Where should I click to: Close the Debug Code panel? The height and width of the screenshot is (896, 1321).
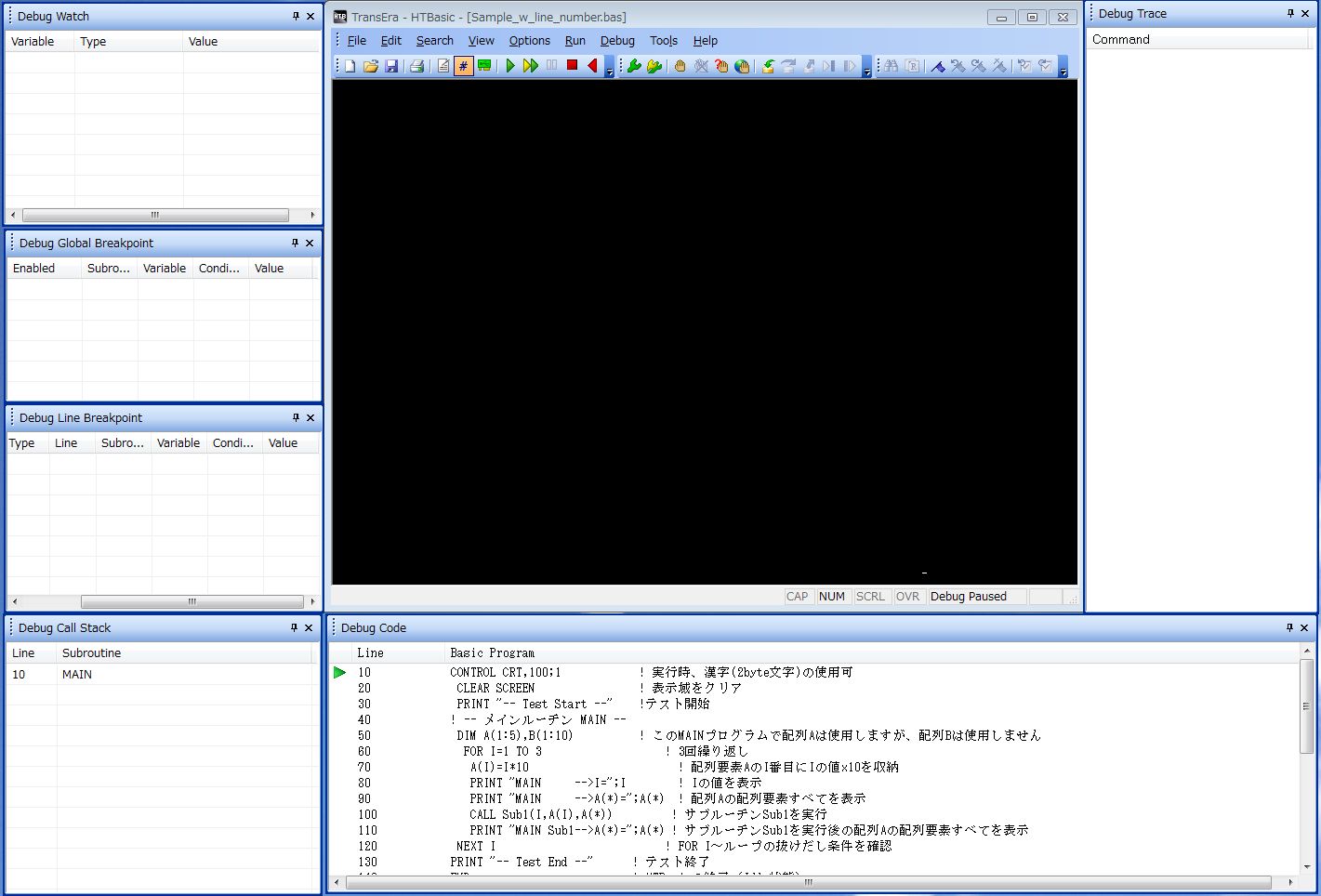[x=1304, y=627]
